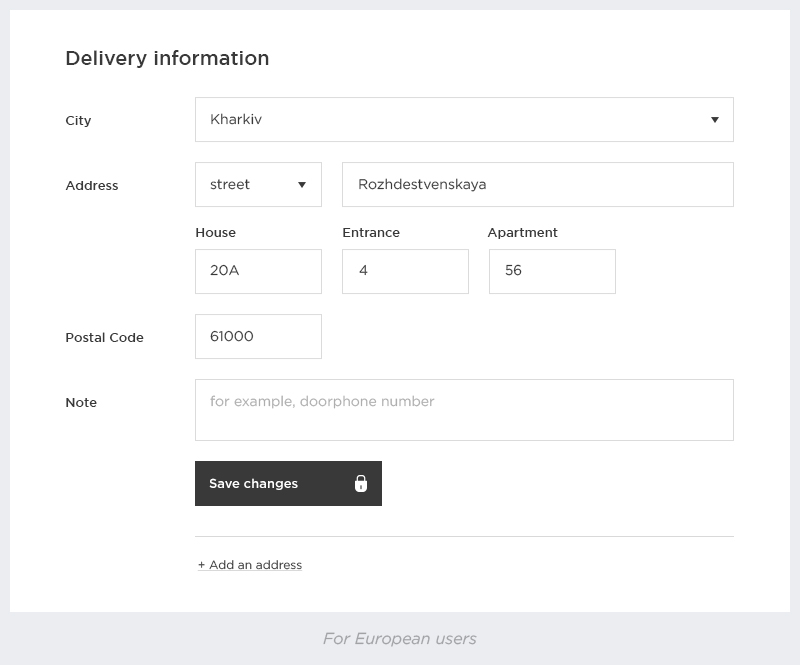Click the street name field containing Rozhdestvenskaya
Image resolution: width=800 pixels, height=665 pixels.
coord(538,184)
